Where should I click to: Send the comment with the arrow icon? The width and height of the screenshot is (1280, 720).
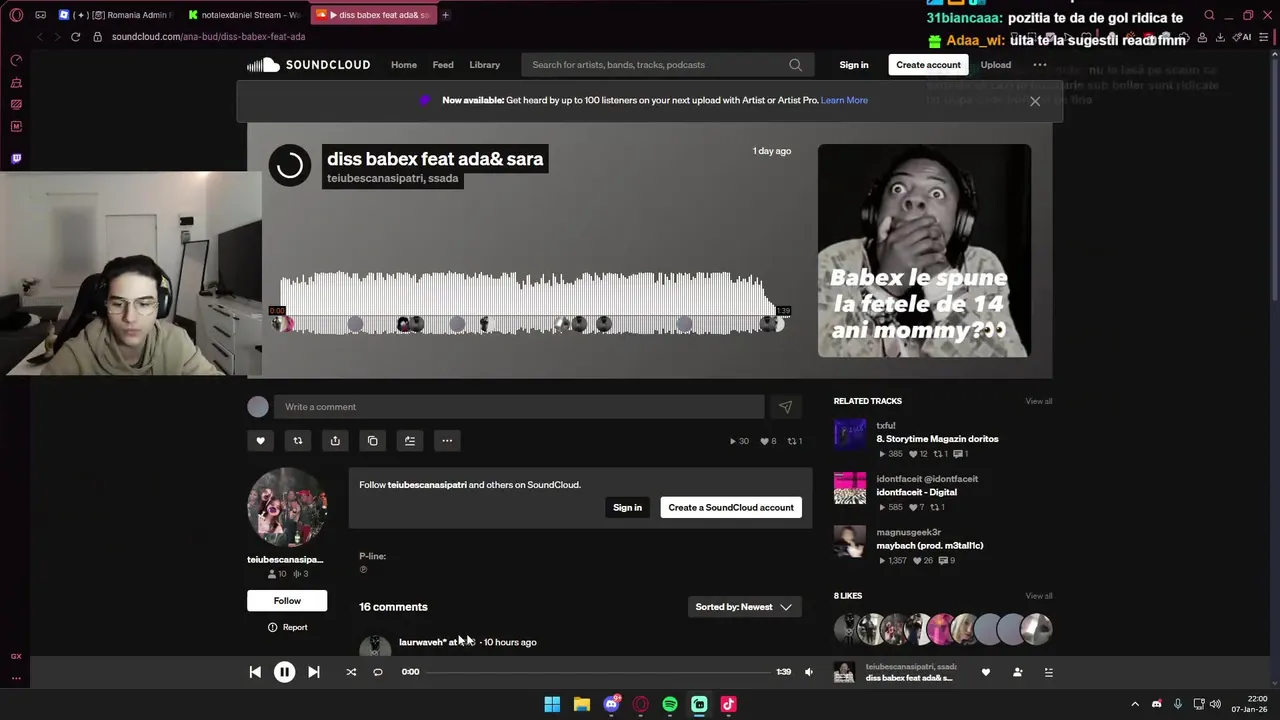coord(785,407)
